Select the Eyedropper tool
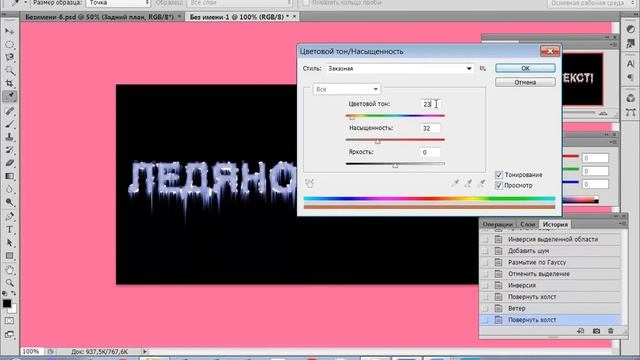 tap(10, 96)
